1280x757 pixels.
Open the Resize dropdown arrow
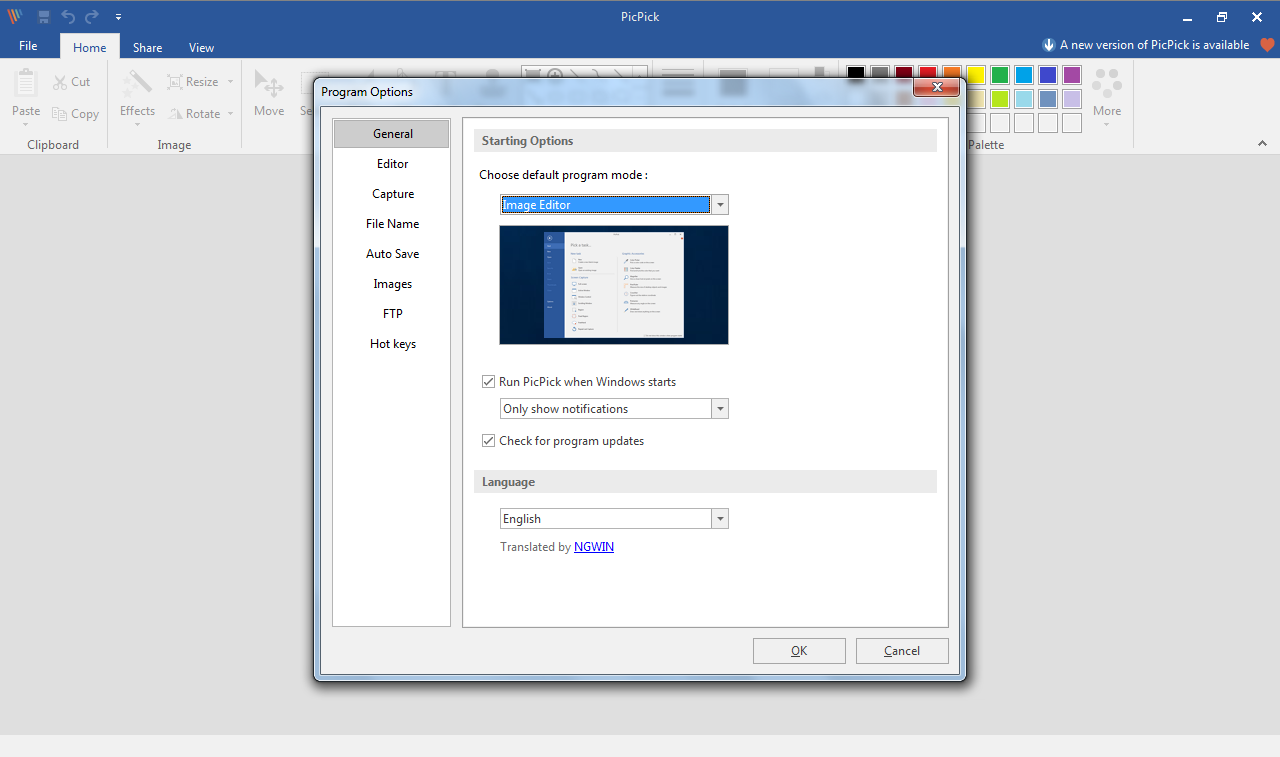point(230,82)
